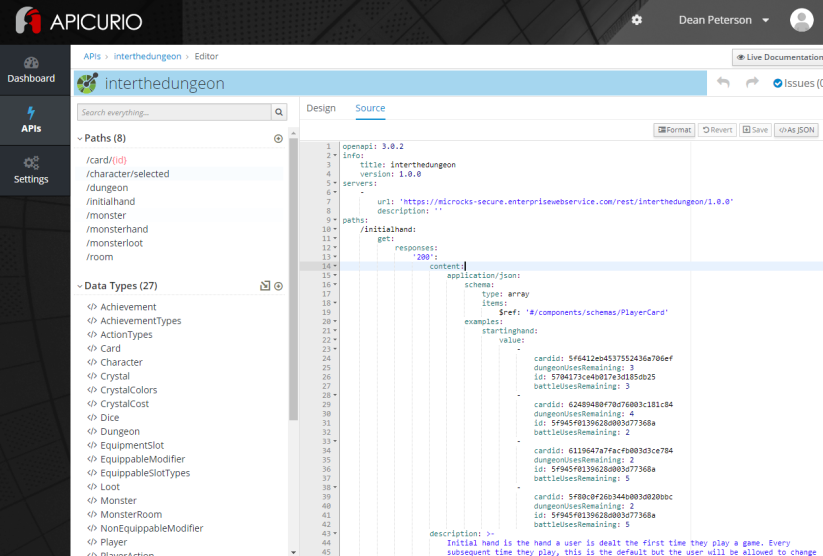This screenshot has height=556, width=823.
Task: Click the import data type icon
Action: tap(265, 286)
